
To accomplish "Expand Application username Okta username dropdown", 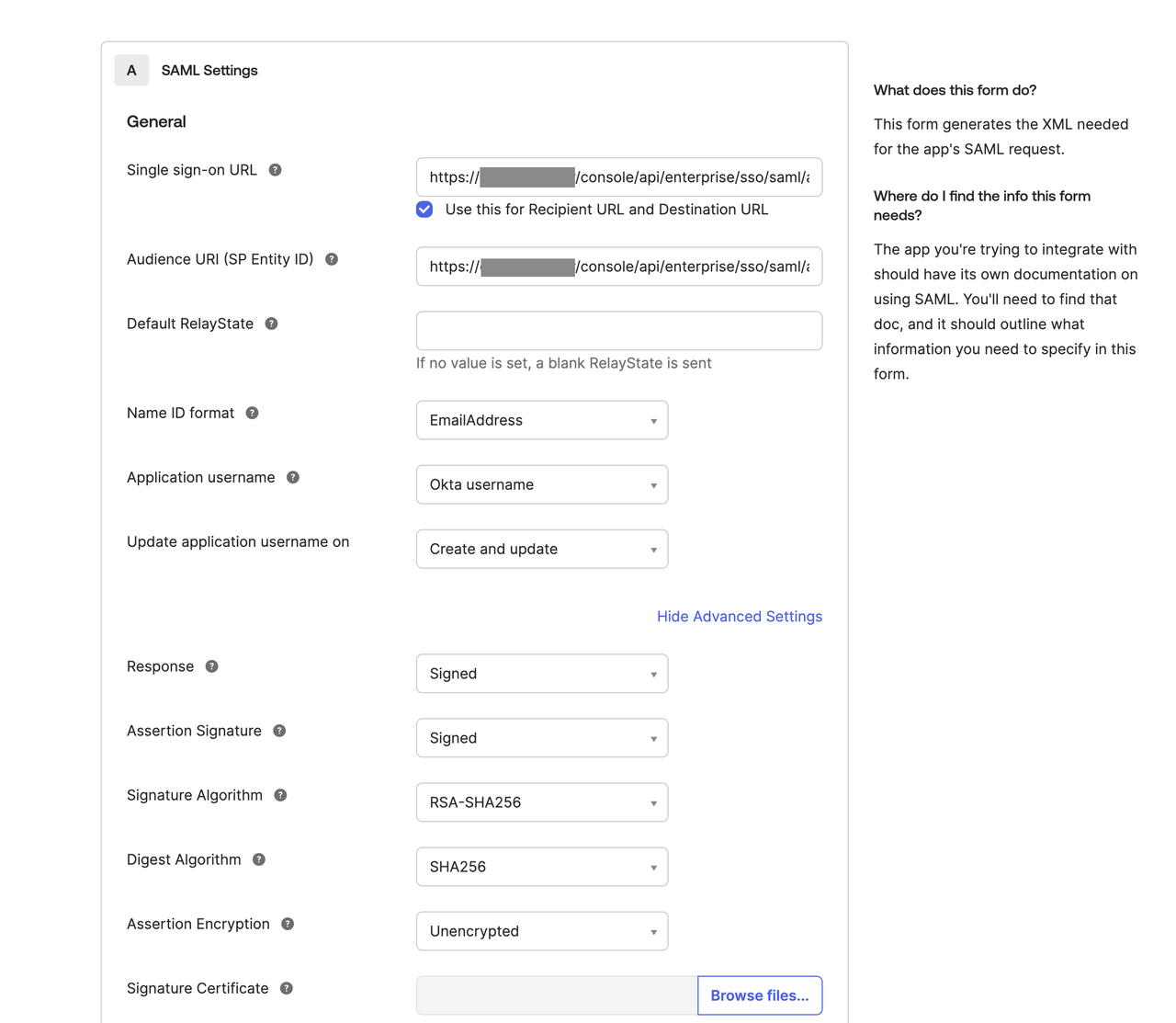I will pos(542,484).
